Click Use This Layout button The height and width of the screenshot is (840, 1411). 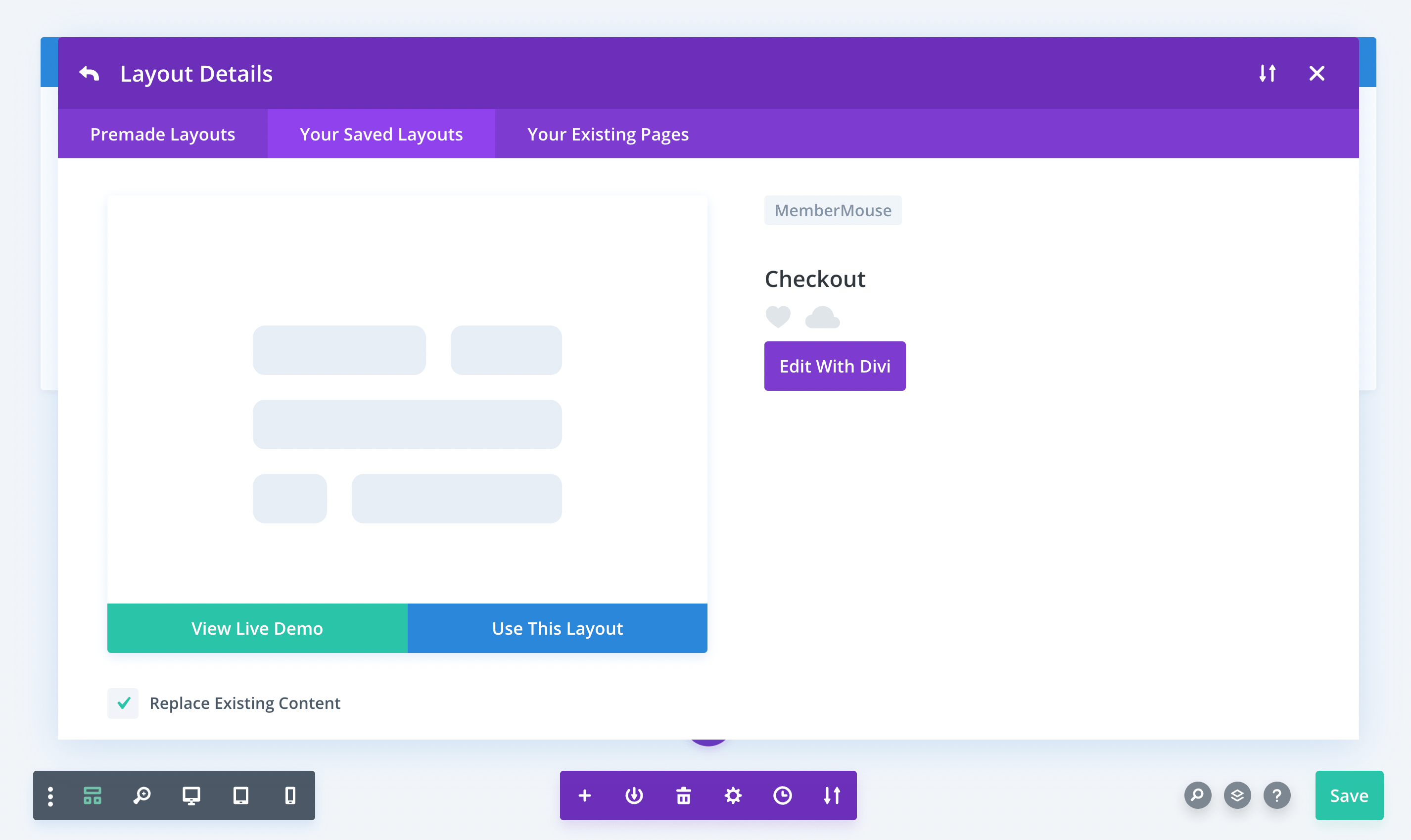(557, 628)
